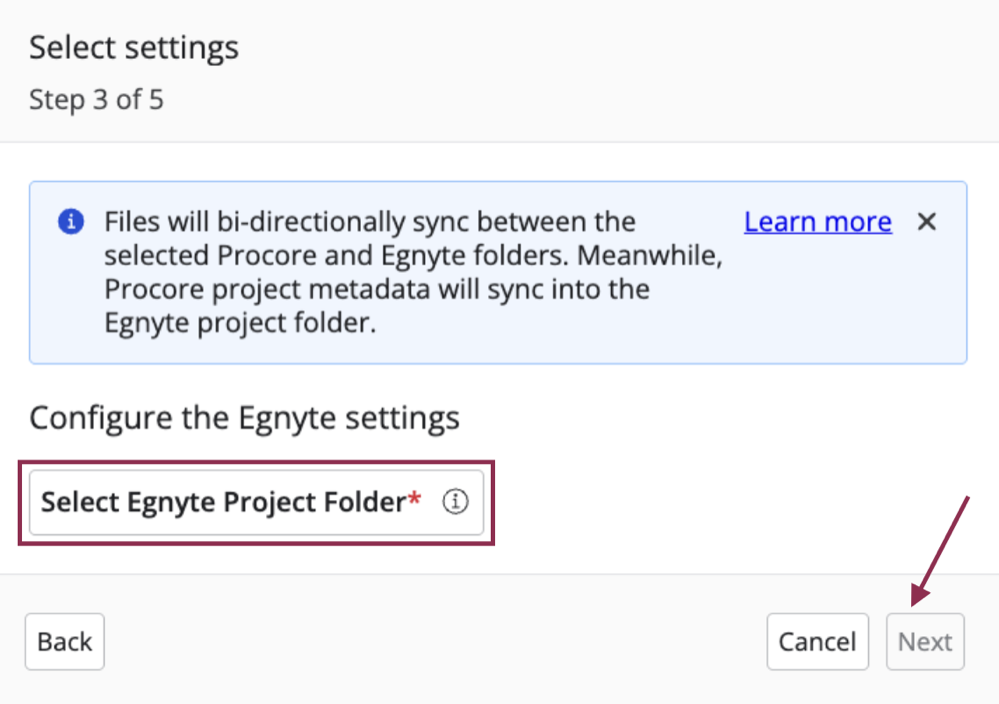Viewport: 999px width, 704px height.
Task: Go back to the previous wizard step
Action: tap(64, 641)
